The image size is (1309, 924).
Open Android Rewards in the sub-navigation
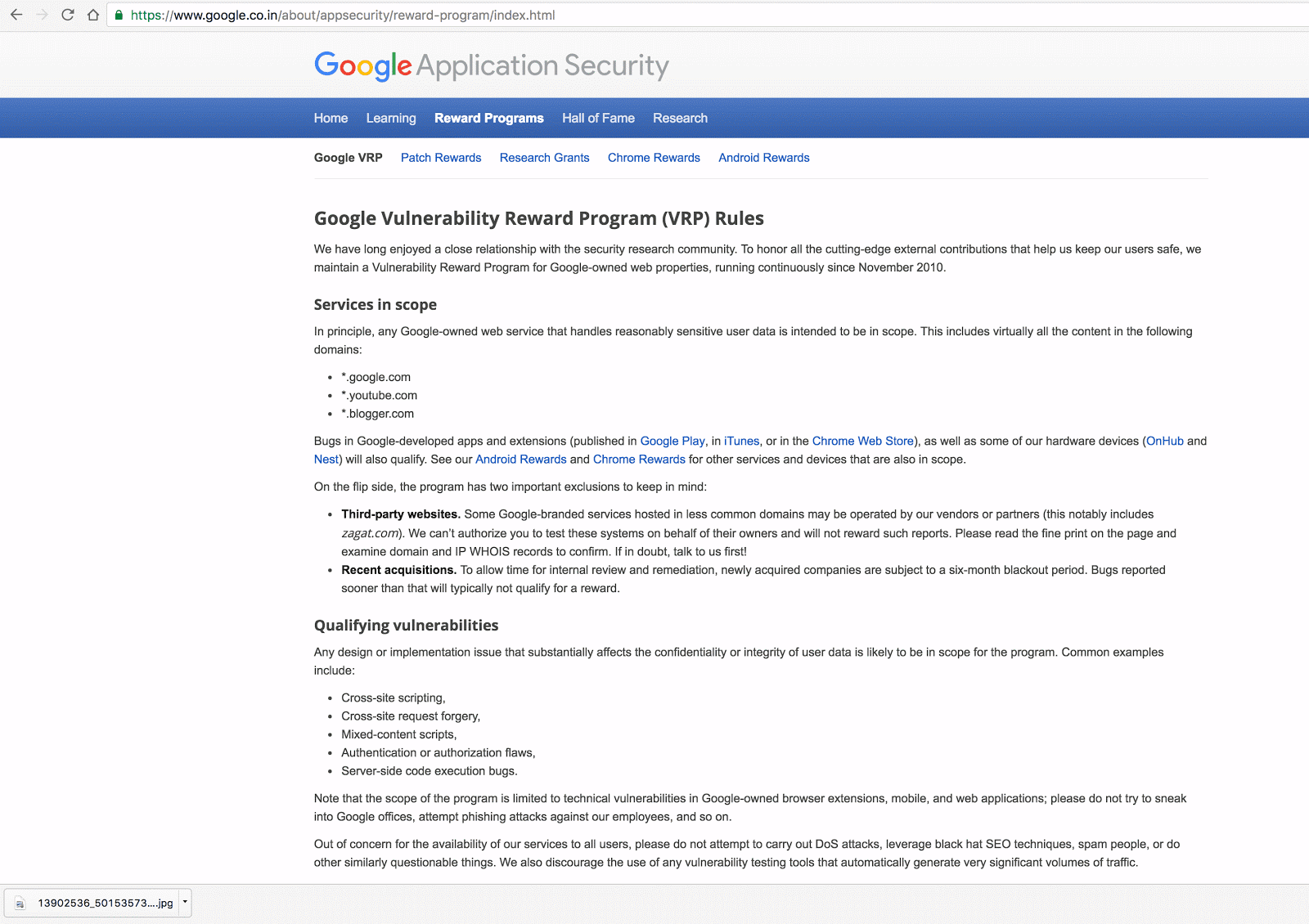[764, 158]
